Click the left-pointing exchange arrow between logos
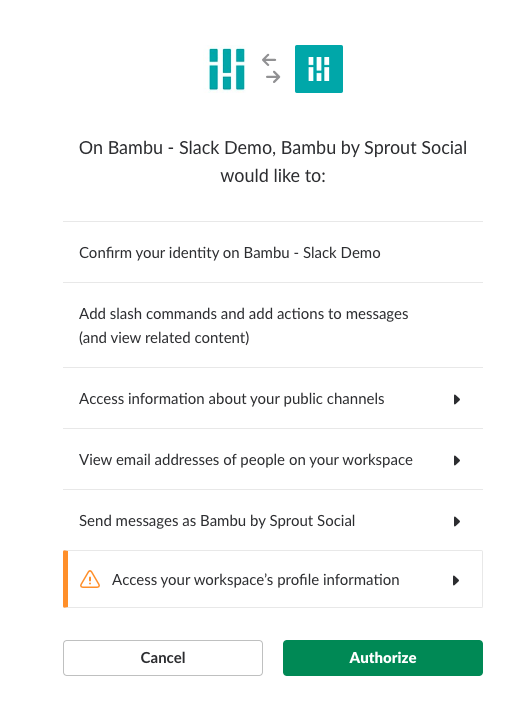This screenshot has width=530, height=703. point(269,60)
